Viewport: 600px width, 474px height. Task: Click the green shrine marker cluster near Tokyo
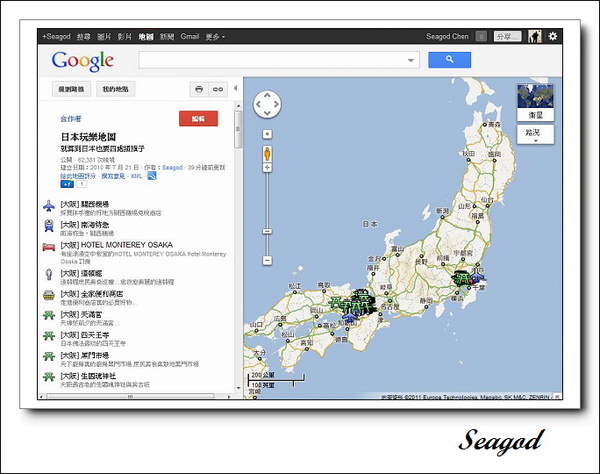tap(462, 278)
